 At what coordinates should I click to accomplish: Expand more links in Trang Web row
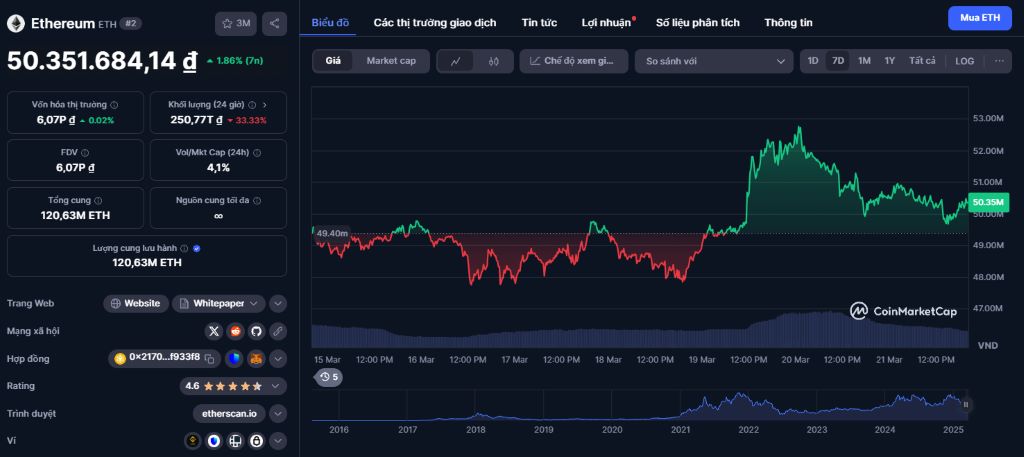coord(278,304)
